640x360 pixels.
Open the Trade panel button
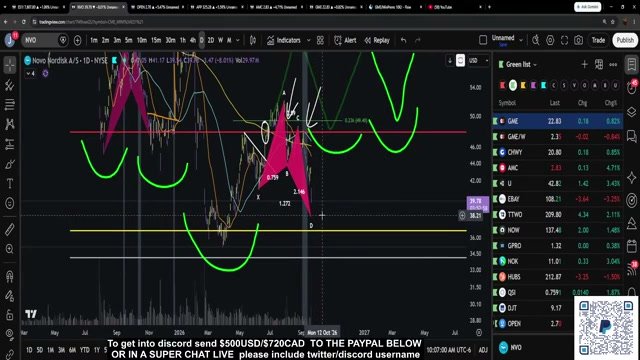pyautogui.click(x=598, y=40)
